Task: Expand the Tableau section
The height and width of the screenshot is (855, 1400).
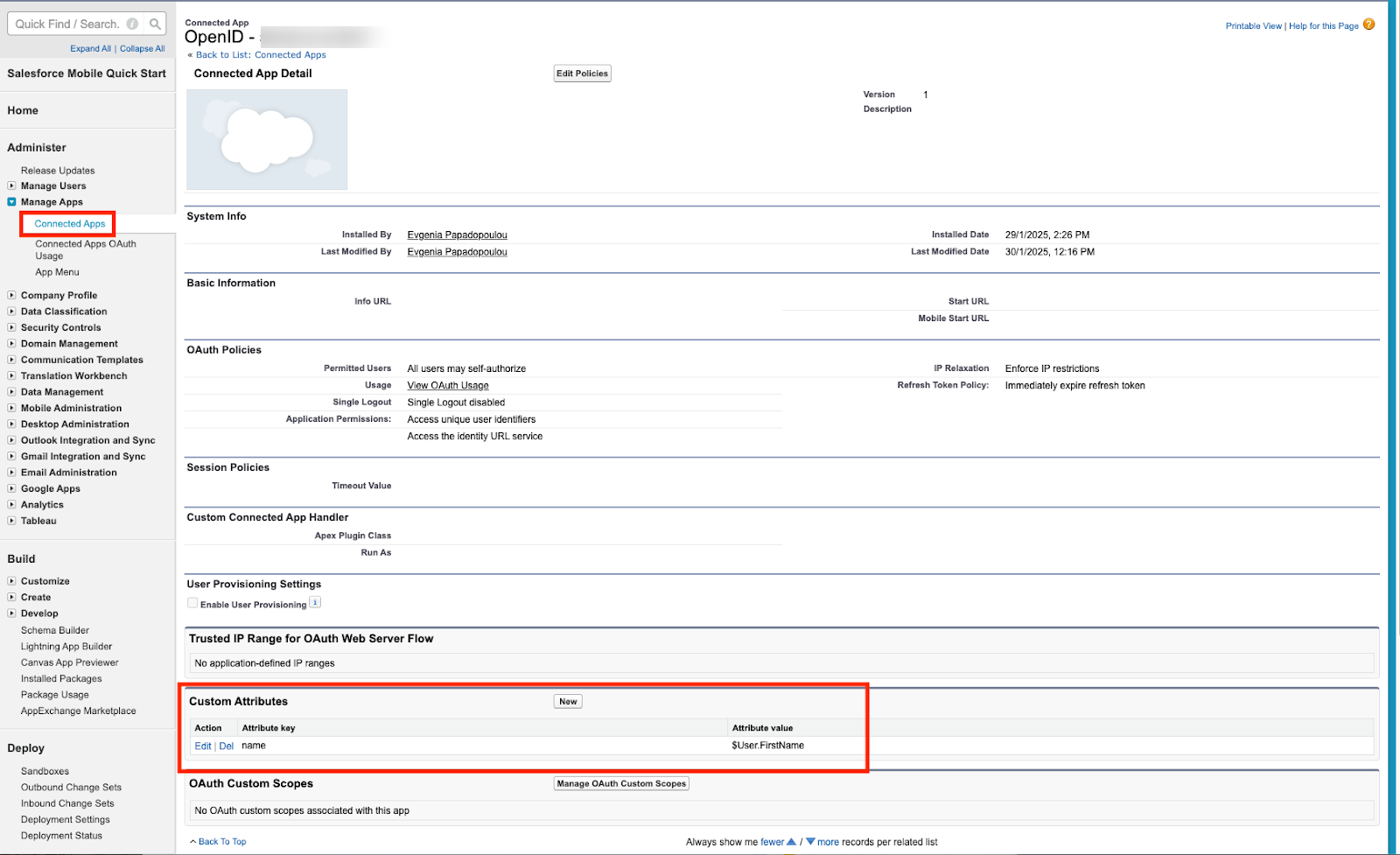Action: (11, 520)
